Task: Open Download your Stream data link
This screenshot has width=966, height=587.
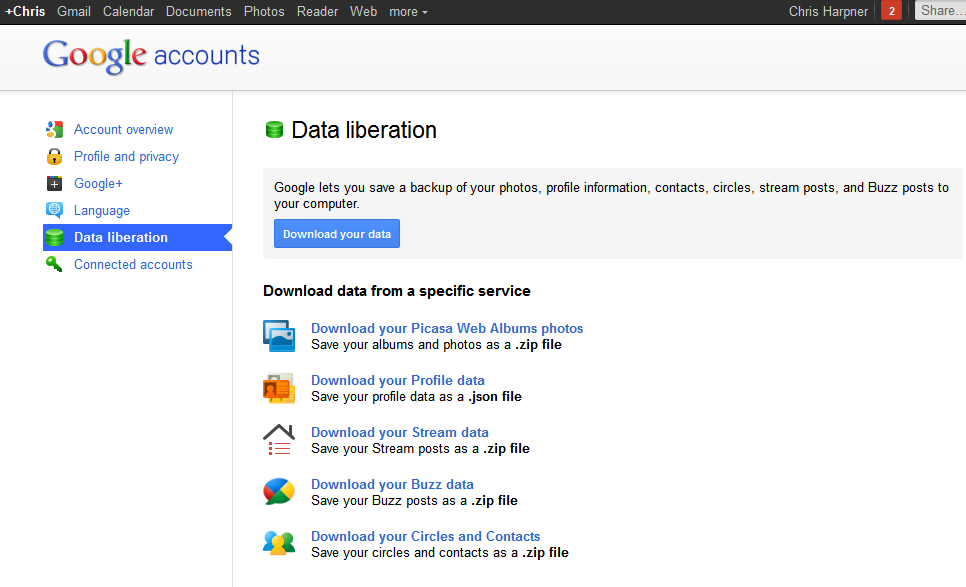Action: pos(399,432)
